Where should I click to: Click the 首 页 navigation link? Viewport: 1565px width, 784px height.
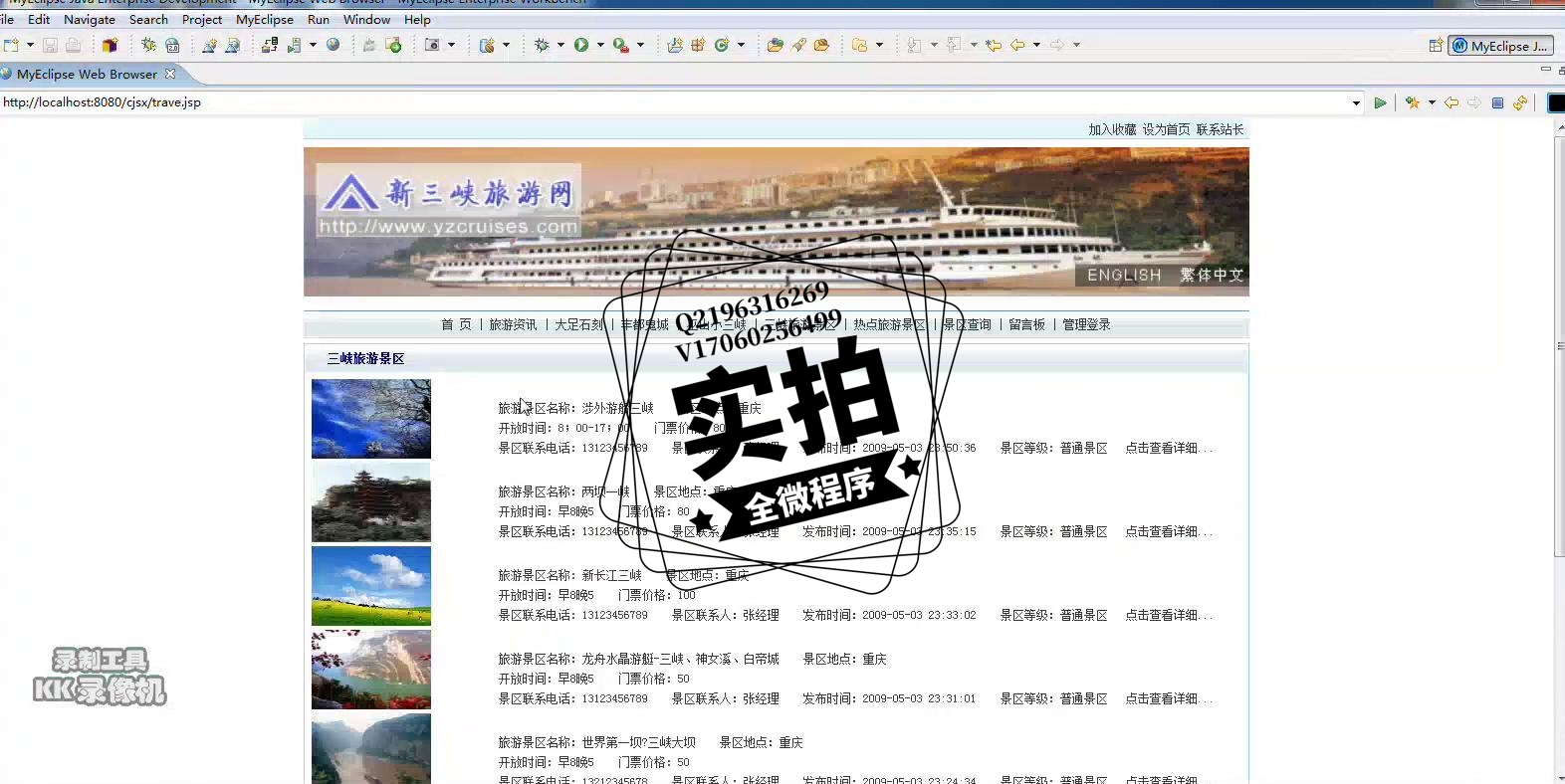point(456,324)
